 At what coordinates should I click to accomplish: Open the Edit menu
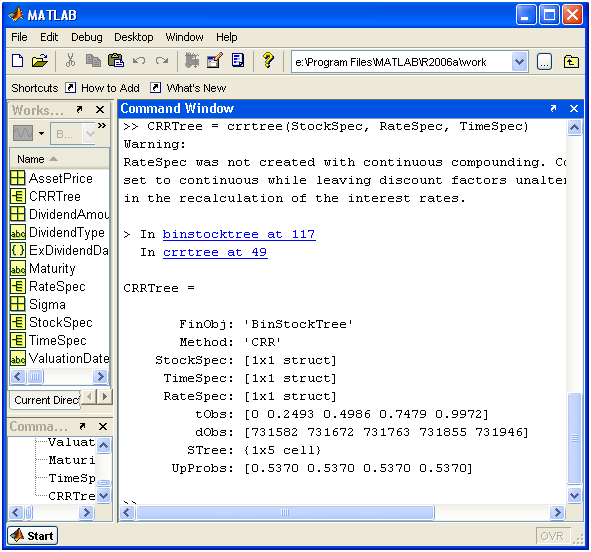(x=49, y=37)
